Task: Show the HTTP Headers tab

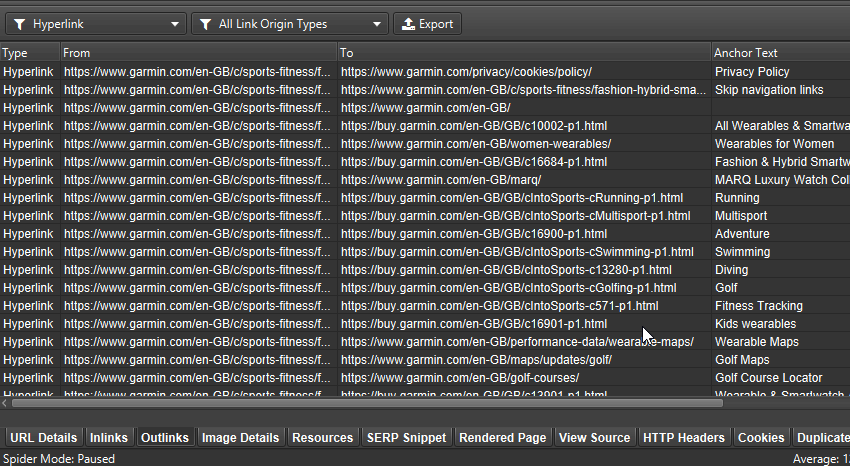Action: pyautogui.click(x=684, y=438)
